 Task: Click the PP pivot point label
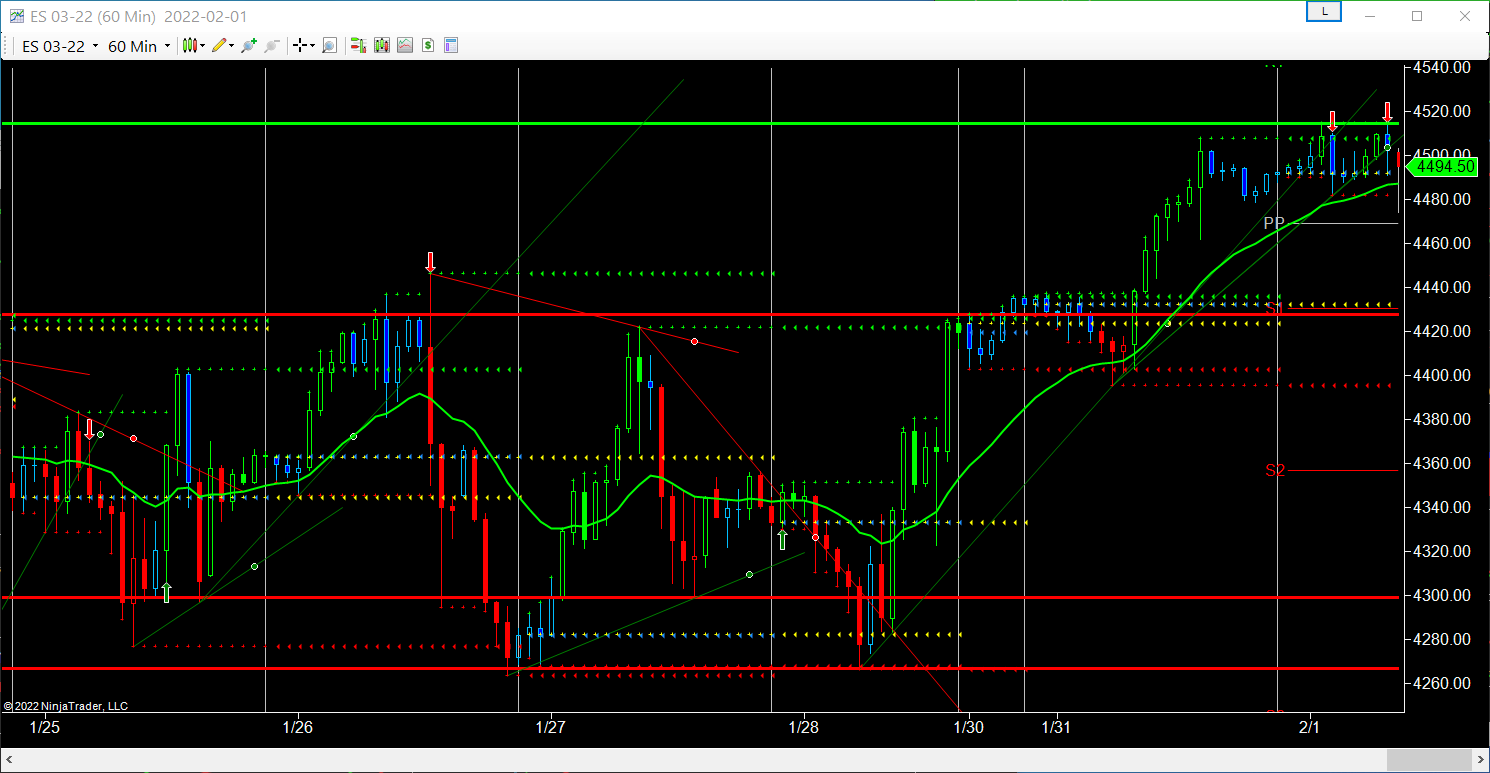[1273, 223]
